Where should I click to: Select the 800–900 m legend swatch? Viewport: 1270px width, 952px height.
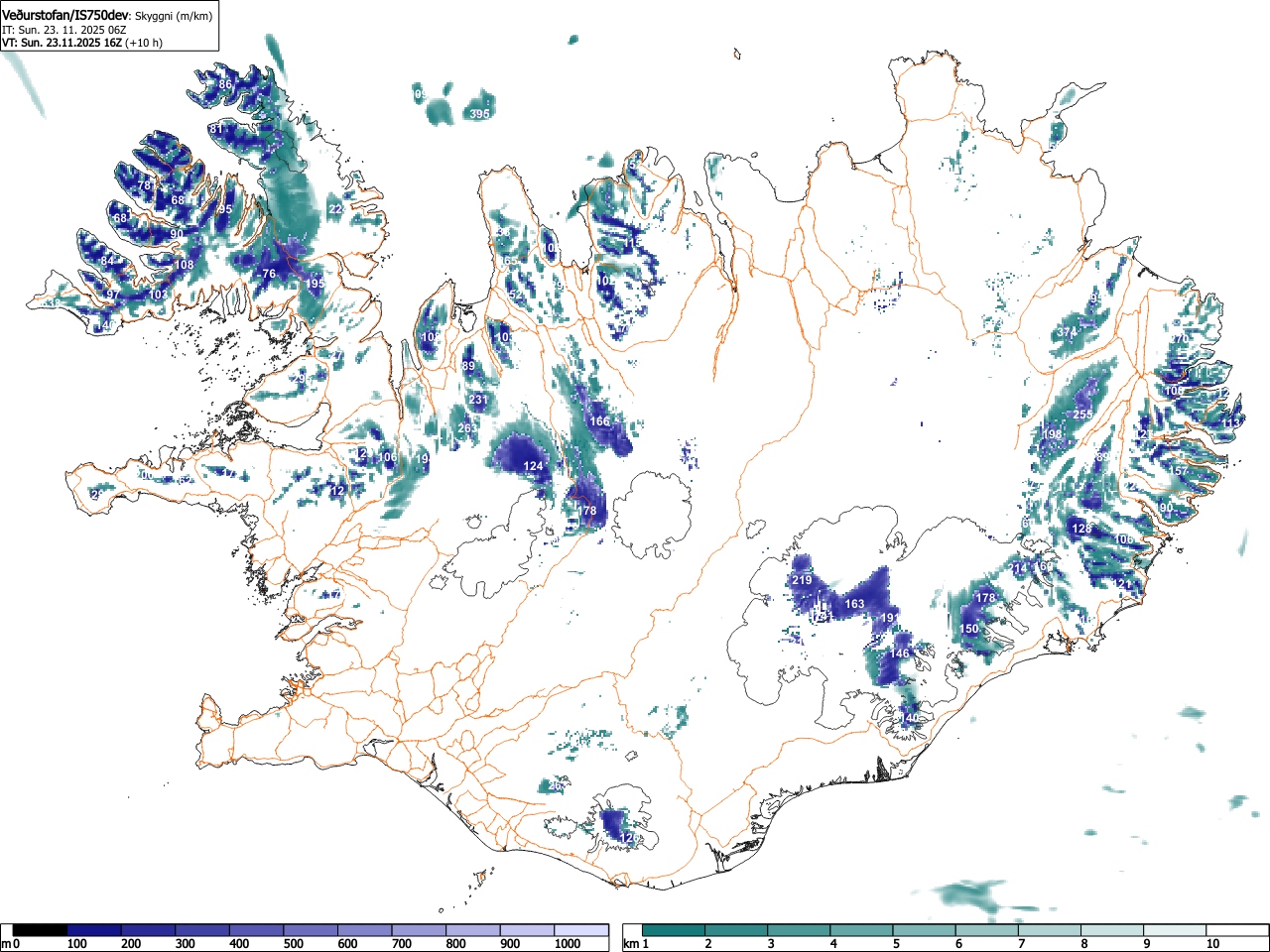(x=473, y=930)
